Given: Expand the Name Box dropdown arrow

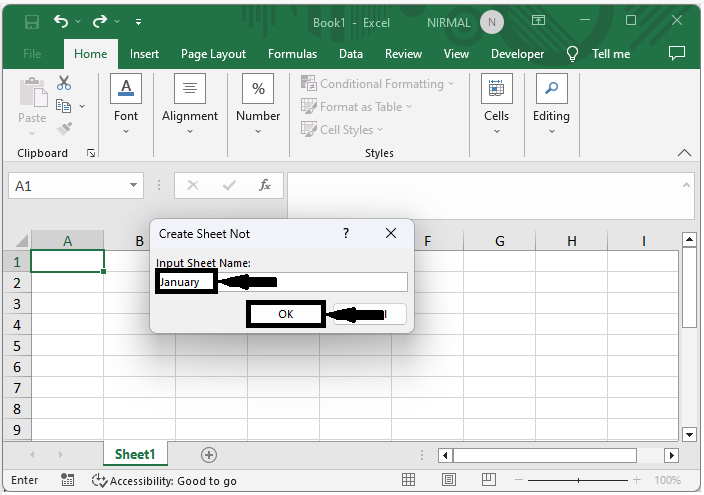Looking at the screenshot, I should [133, 185].
